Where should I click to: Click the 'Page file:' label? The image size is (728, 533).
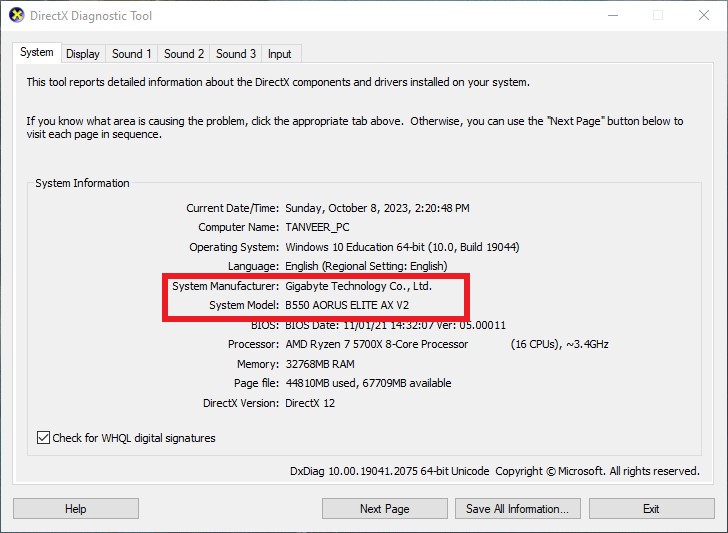click(256, 383)
